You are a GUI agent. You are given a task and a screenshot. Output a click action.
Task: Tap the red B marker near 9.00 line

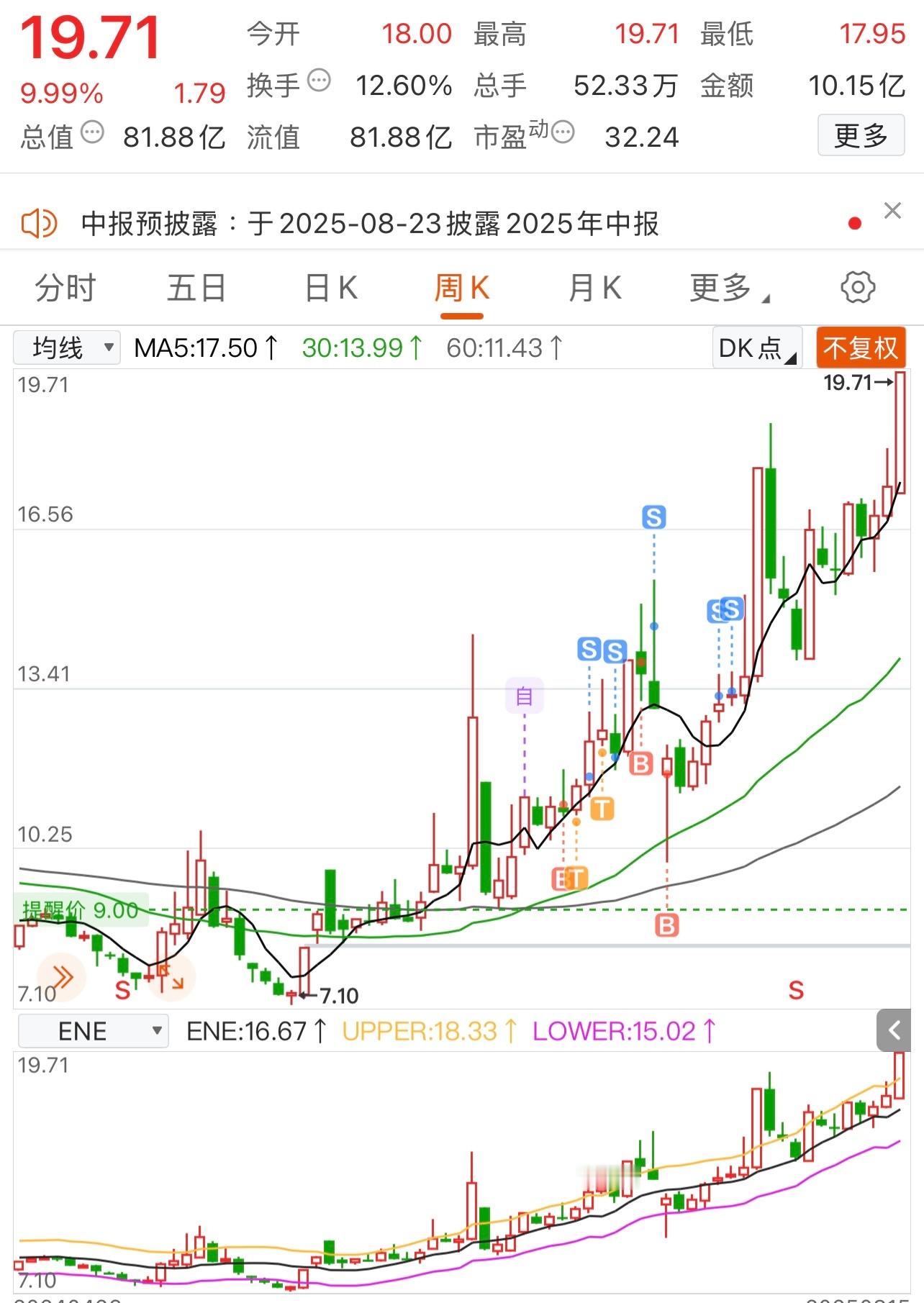click(x=667, y=925)
